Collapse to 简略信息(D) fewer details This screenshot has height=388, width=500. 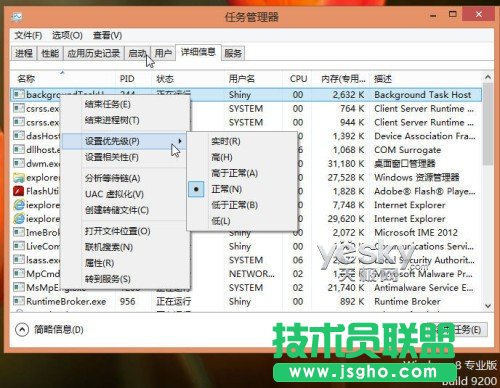pos(49,330)
